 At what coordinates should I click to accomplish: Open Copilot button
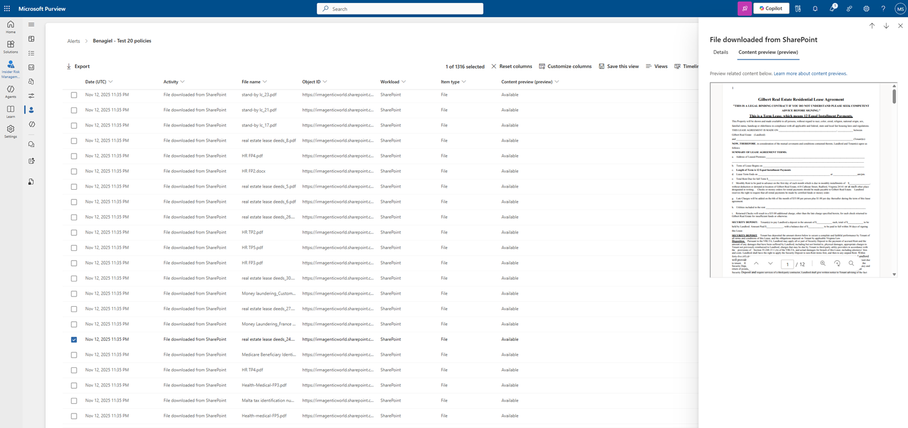click(771, 9)
